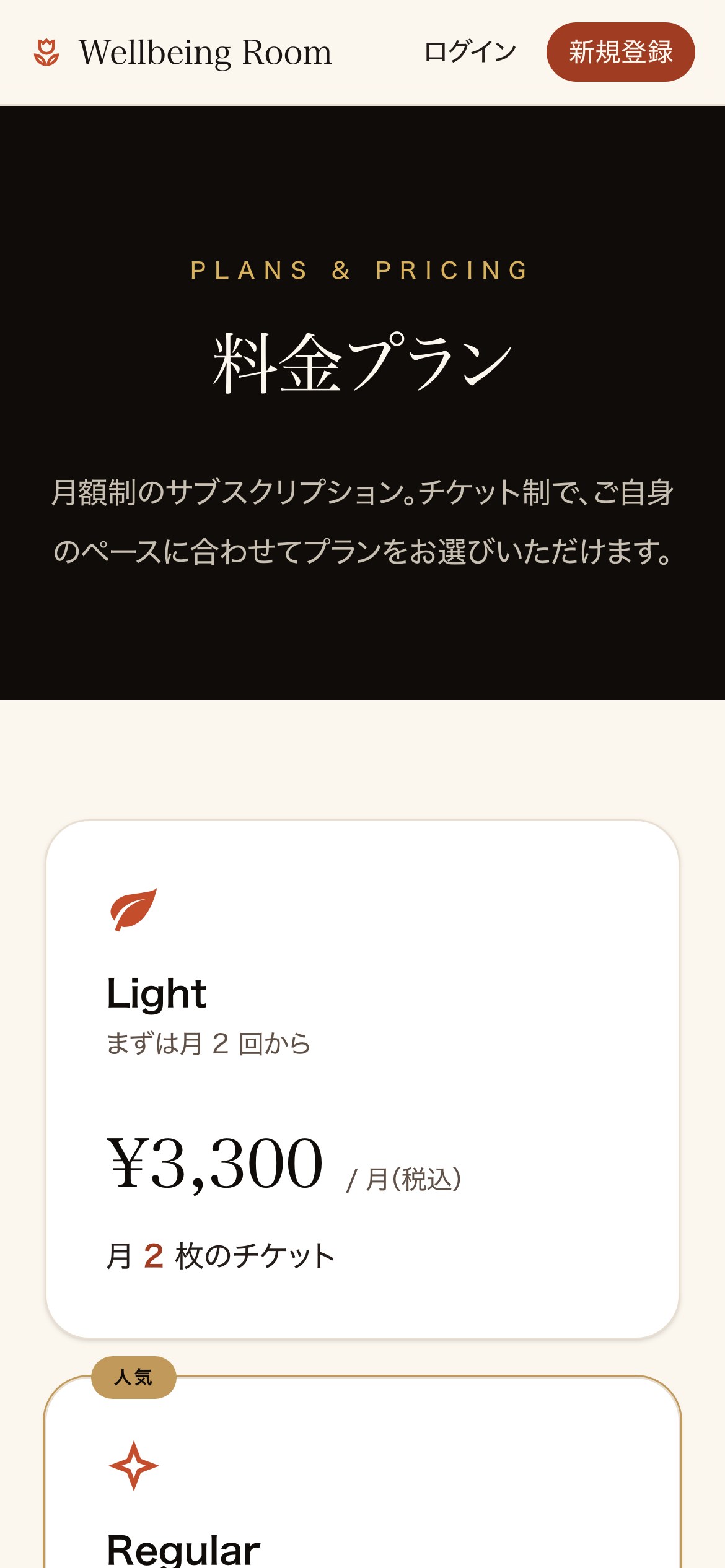The width and height of the screenshot is (725, 1568).
Task: Click the / 月(税込) billing period label
Action: pyautogui.click(x=404, y=1179)
